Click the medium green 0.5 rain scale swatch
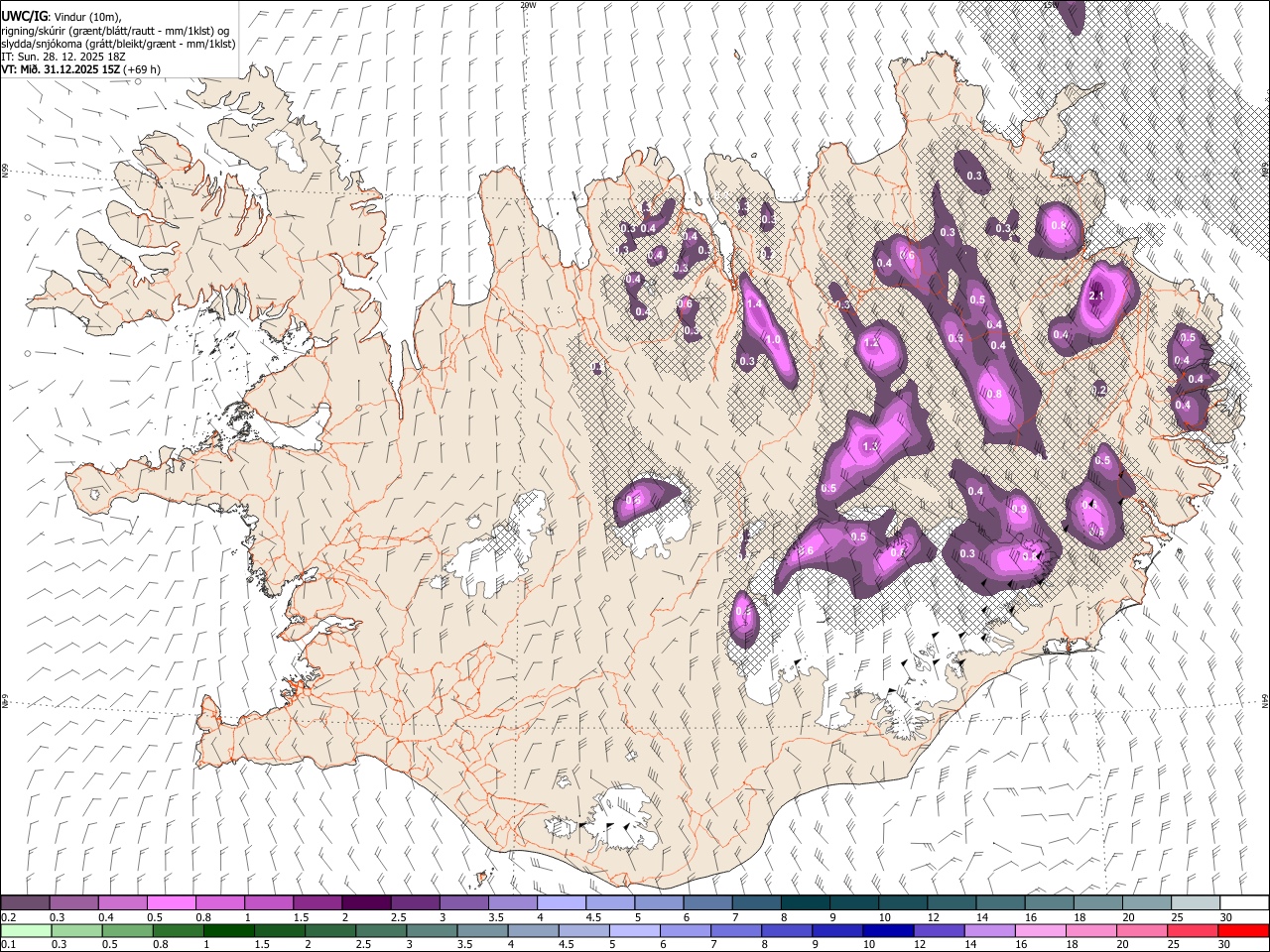Screen dimensions: 1270x952 tap(127, 930)
